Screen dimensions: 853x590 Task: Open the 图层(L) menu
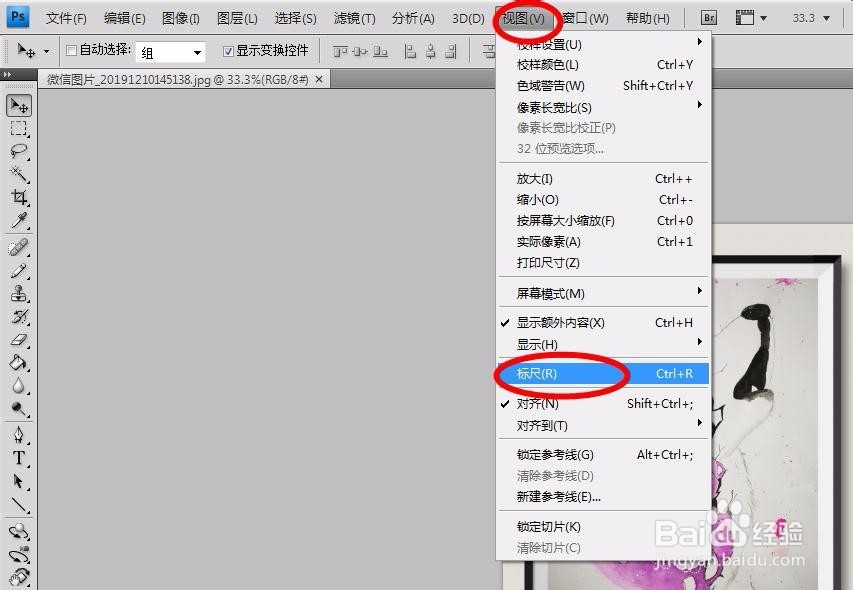click(x=237, y=18)
